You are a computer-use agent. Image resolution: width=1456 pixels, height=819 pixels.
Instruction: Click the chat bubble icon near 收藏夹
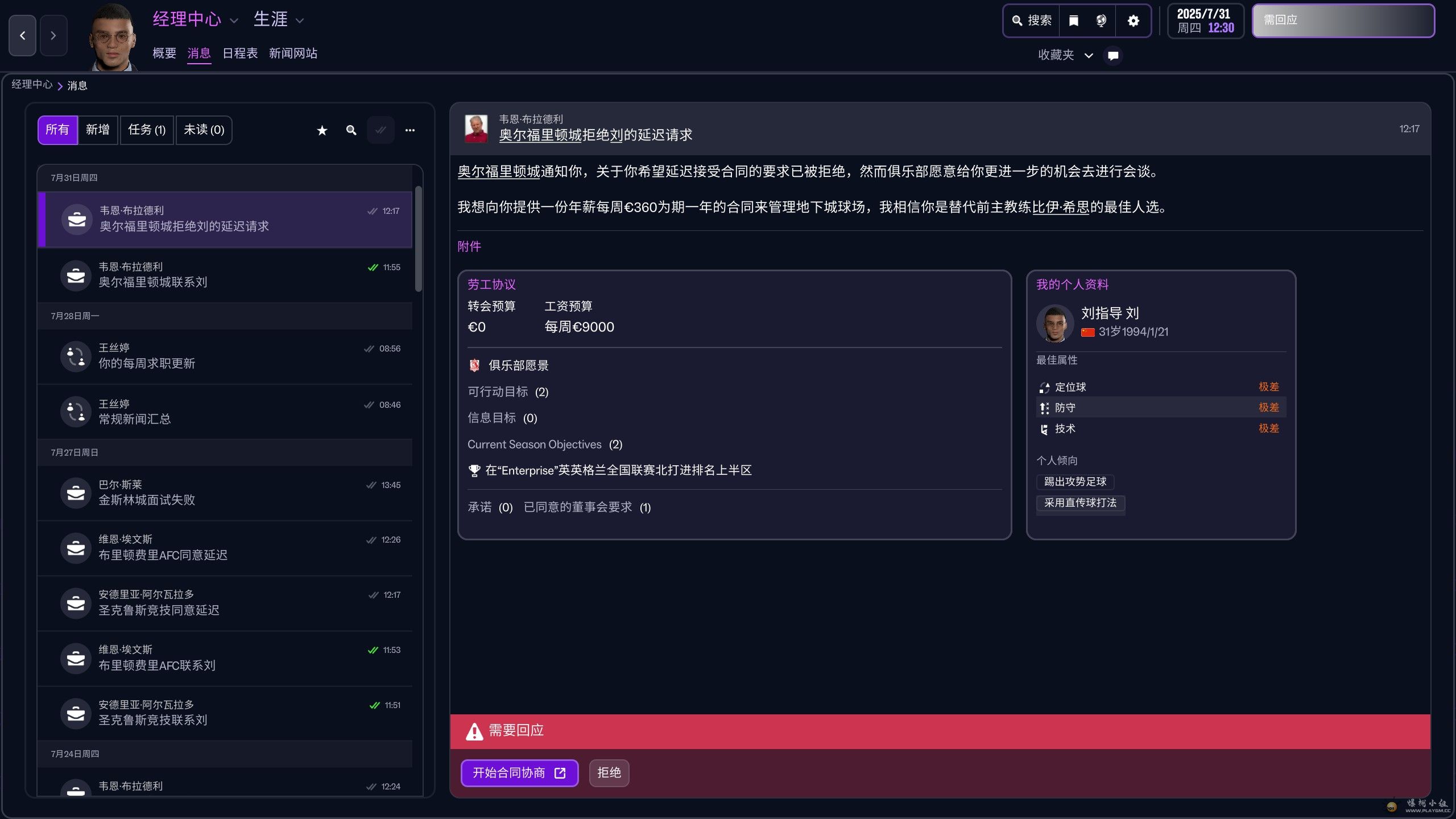point(1113,56)
